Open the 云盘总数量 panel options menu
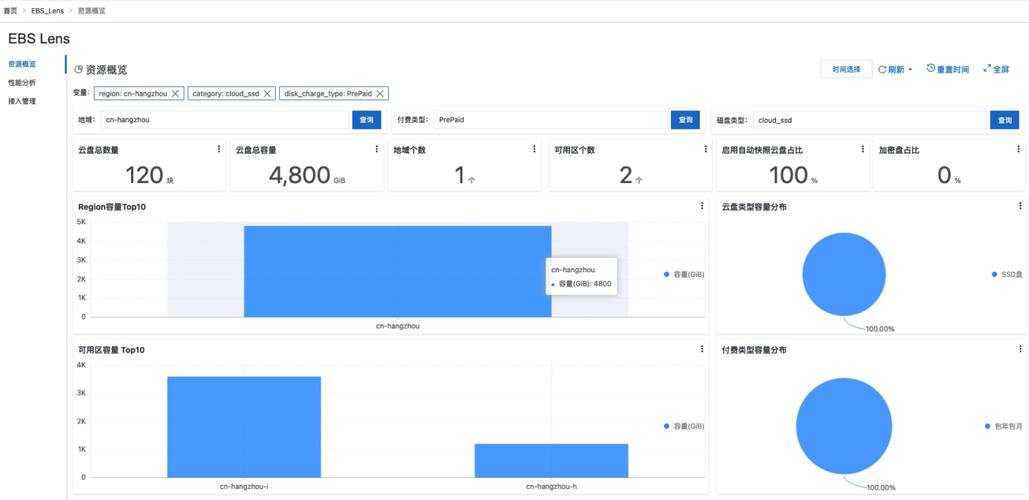The image size is (1029, 500). click(219, 149)
